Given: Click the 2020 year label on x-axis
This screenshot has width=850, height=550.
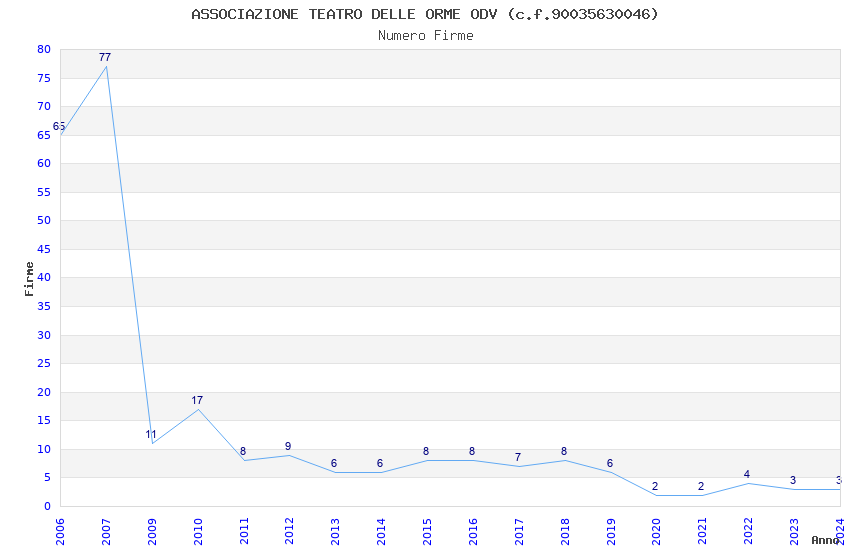Looking at the screenshot, I should (x=656, y=527).
